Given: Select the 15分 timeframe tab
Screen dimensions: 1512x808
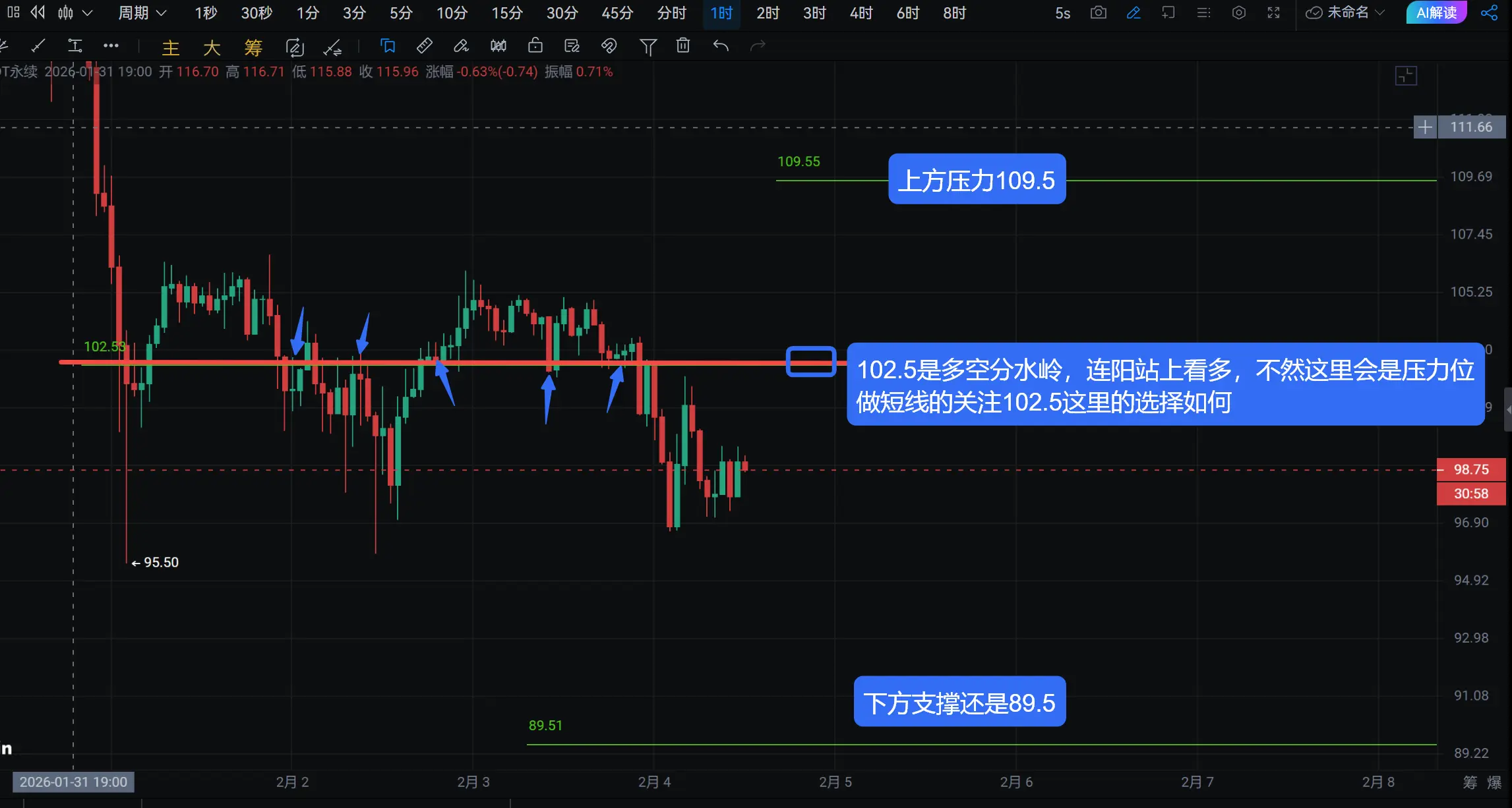Looking at the screenshot, I should (506, 13).
